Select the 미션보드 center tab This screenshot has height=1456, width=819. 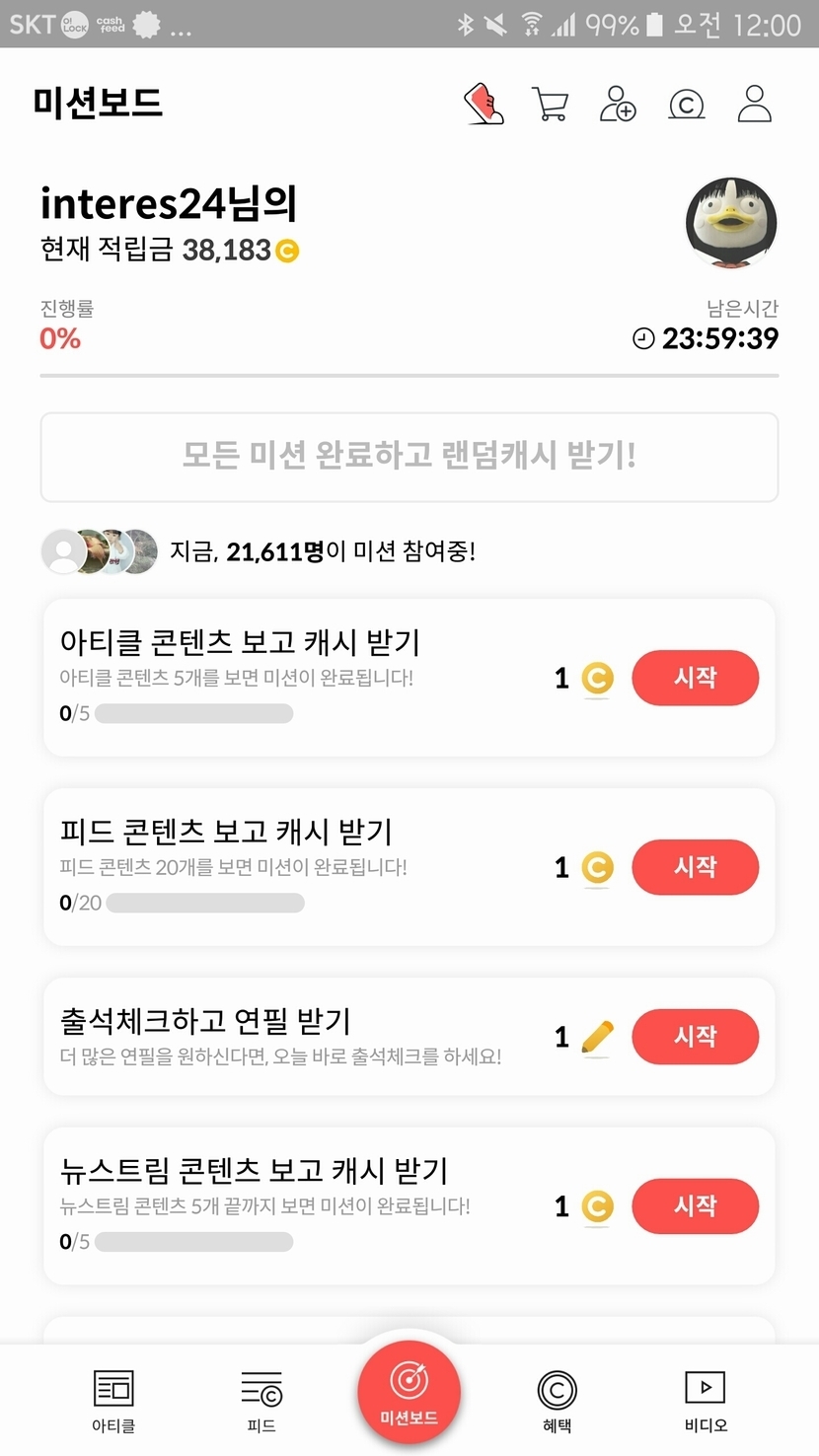click(409, 1391)
